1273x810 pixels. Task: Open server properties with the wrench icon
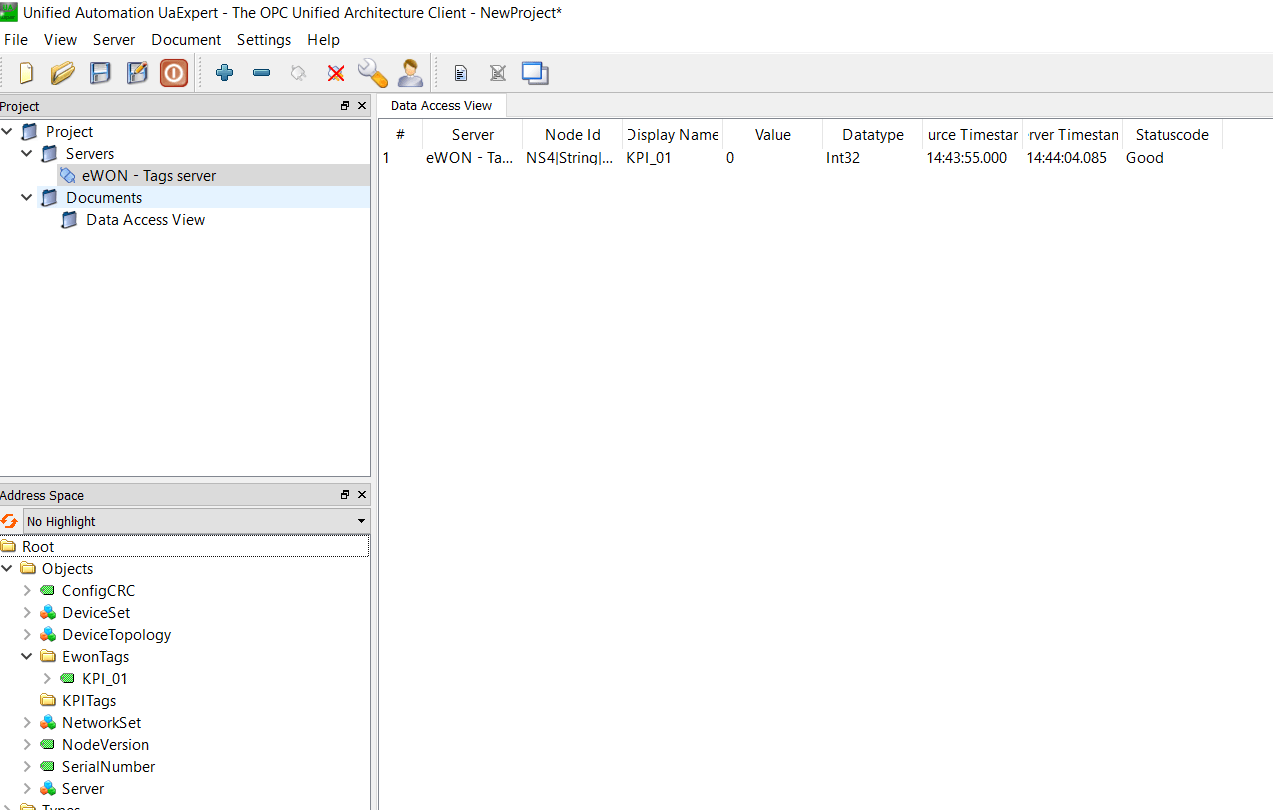(371, 72)
